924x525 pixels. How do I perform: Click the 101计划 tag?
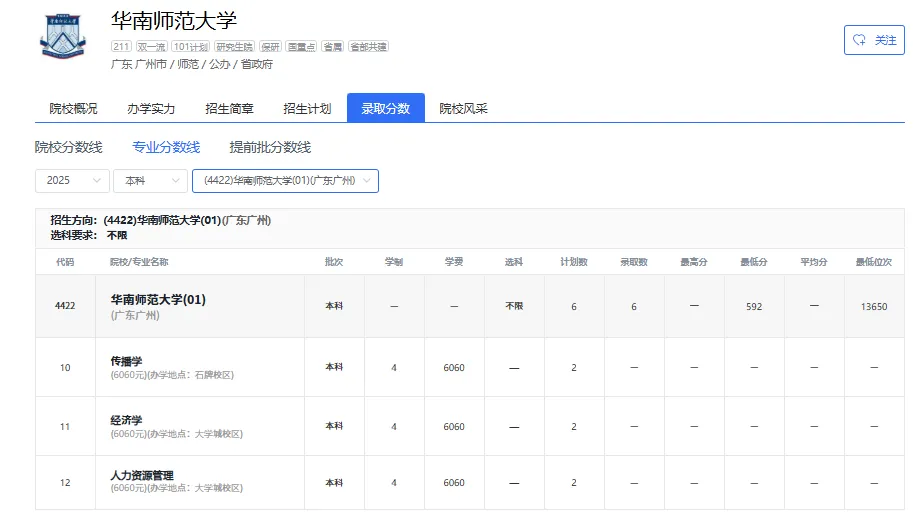(190, 47)
